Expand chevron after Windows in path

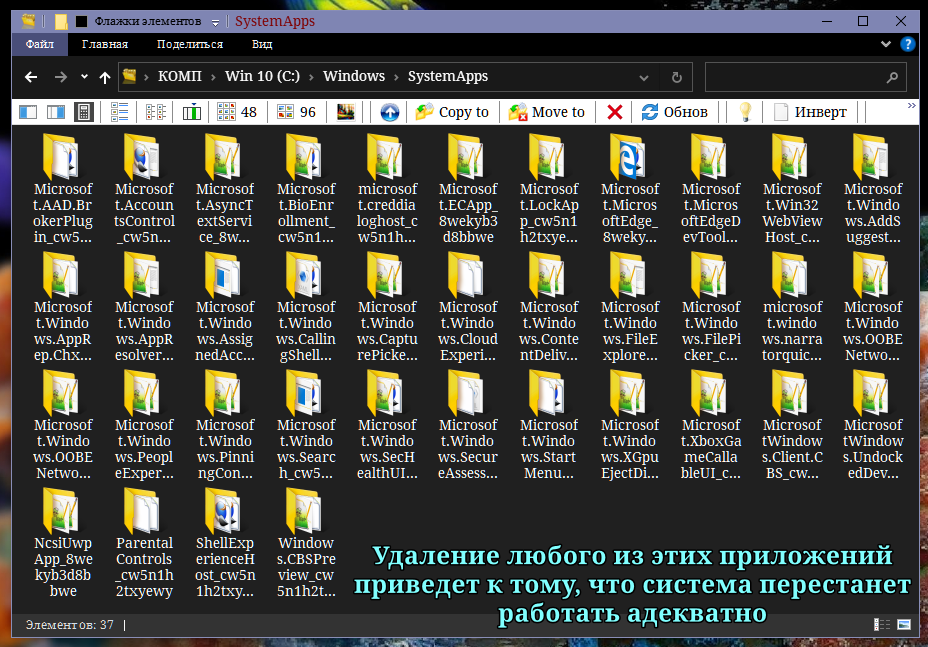click(x=396, y=77)
